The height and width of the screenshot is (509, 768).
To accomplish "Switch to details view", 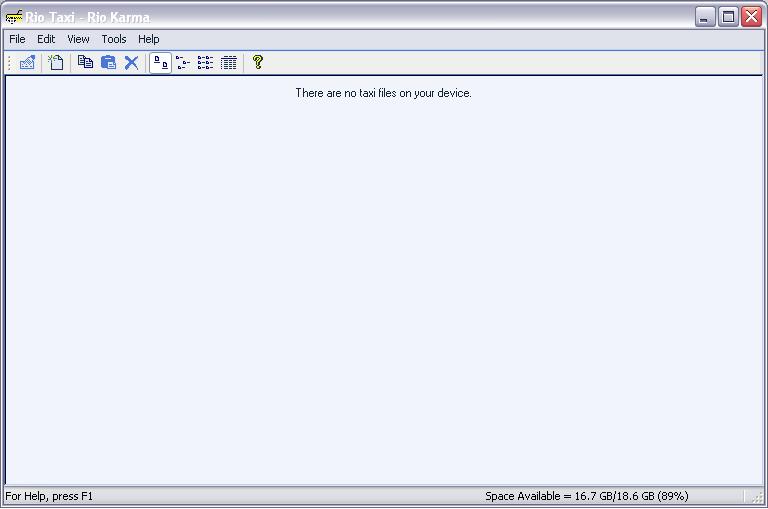I will point(228,63).
